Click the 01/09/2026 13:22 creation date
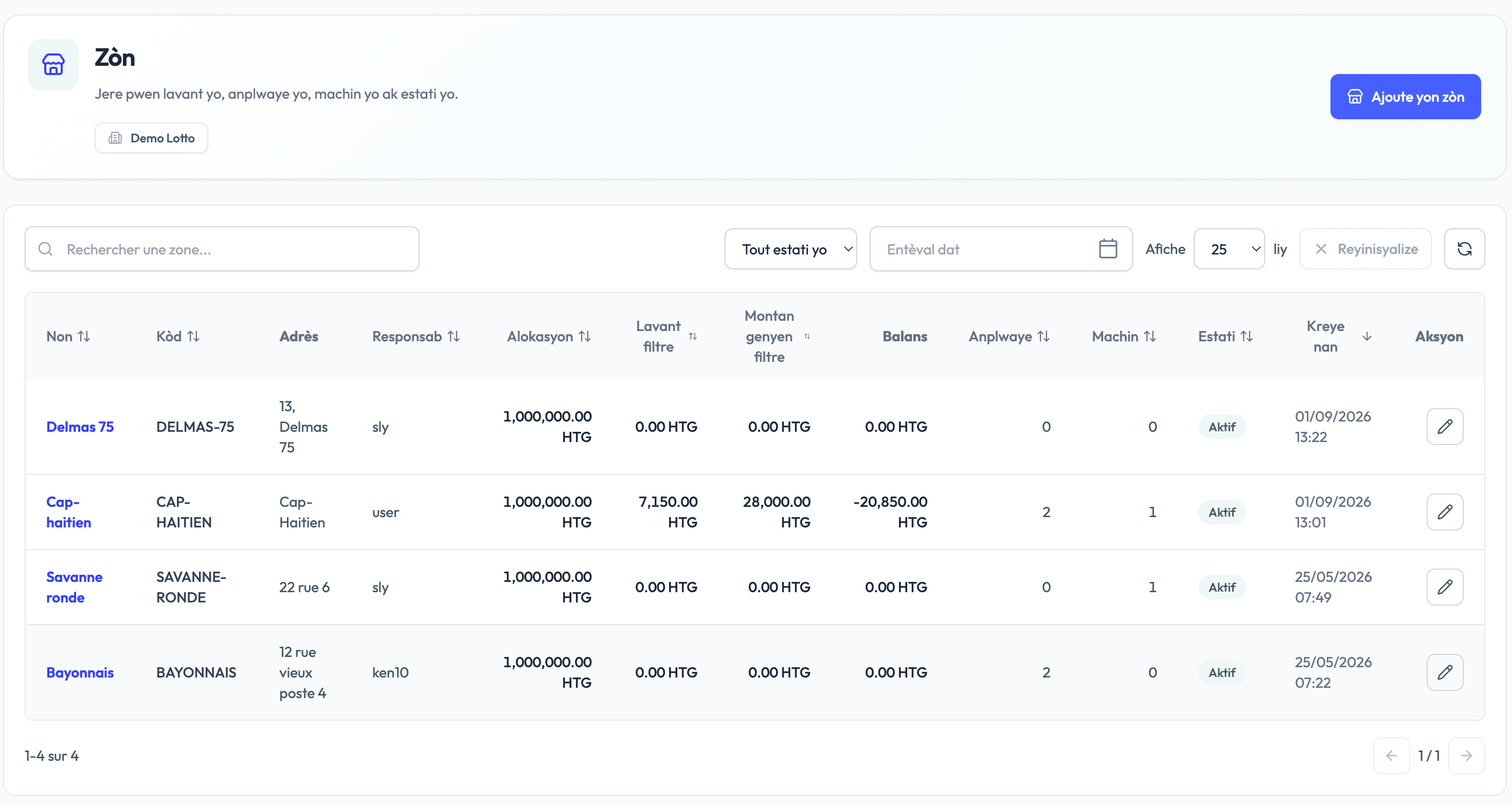Screen dimensions: 1512x805 1333,427
